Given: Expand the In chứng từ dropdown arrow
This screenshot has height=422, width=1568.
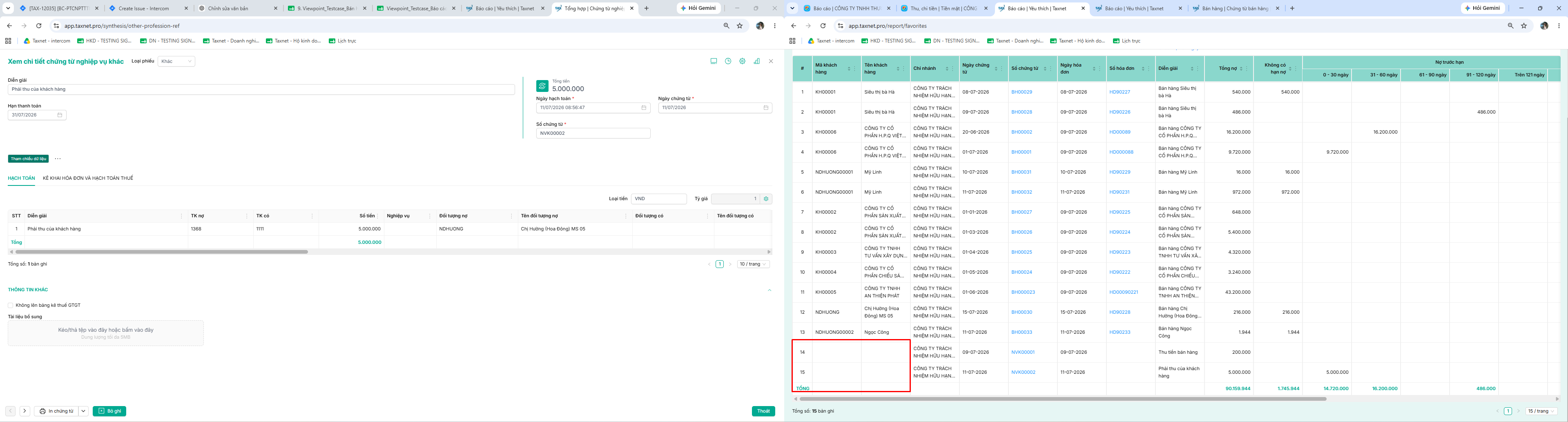Looking at the screenshot, I should (x=83, y=411).
